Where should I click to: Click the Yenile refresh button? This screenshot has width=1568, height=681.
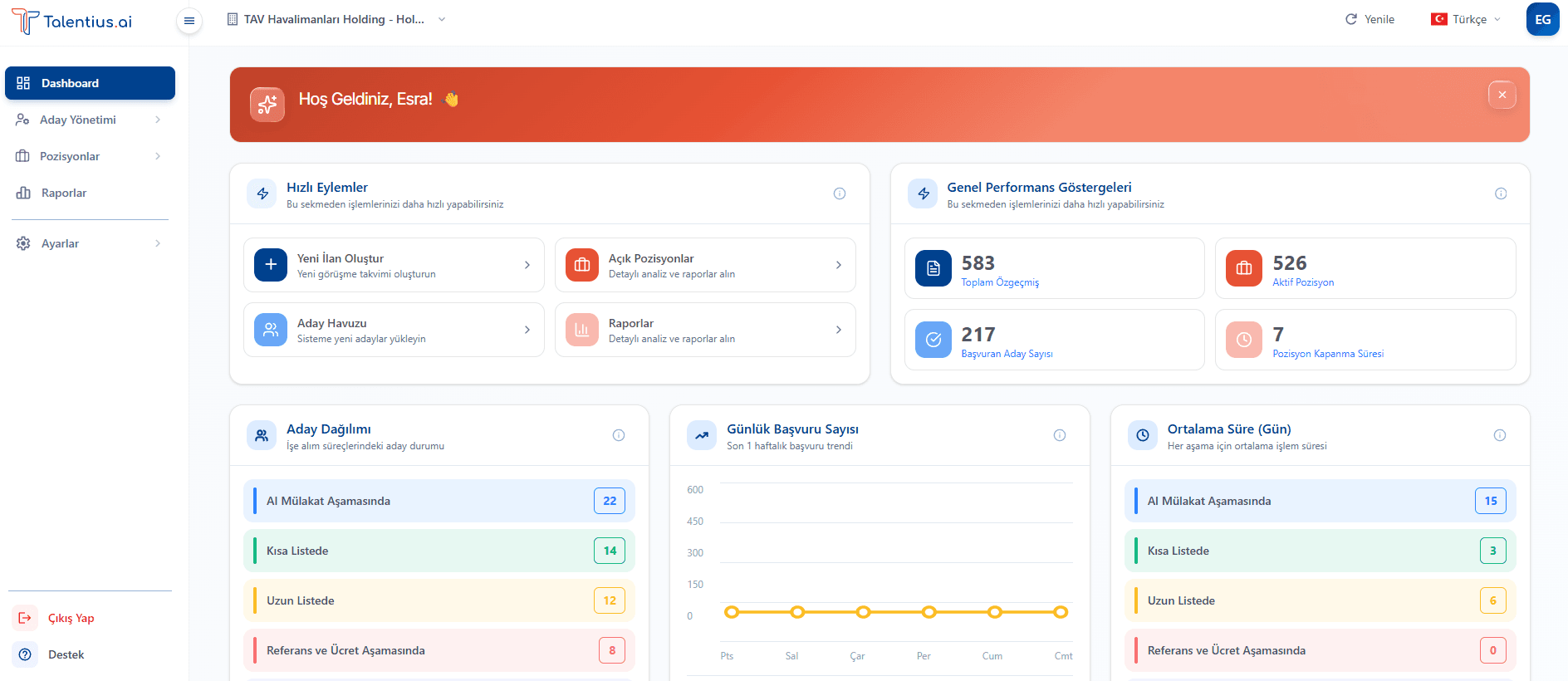click(1370, 19)
